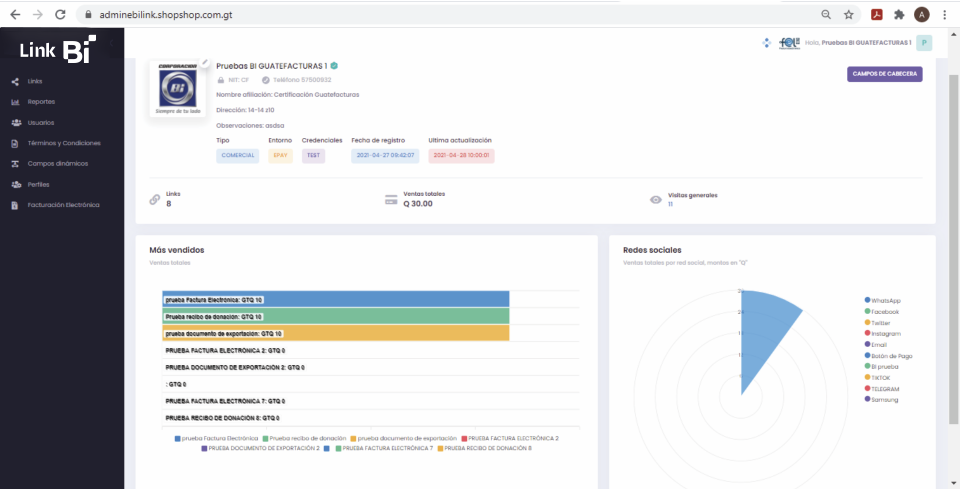
Task: Click the orange prueba documento de exportación bar
Action: pyautogui.click(x=336, y=333)
